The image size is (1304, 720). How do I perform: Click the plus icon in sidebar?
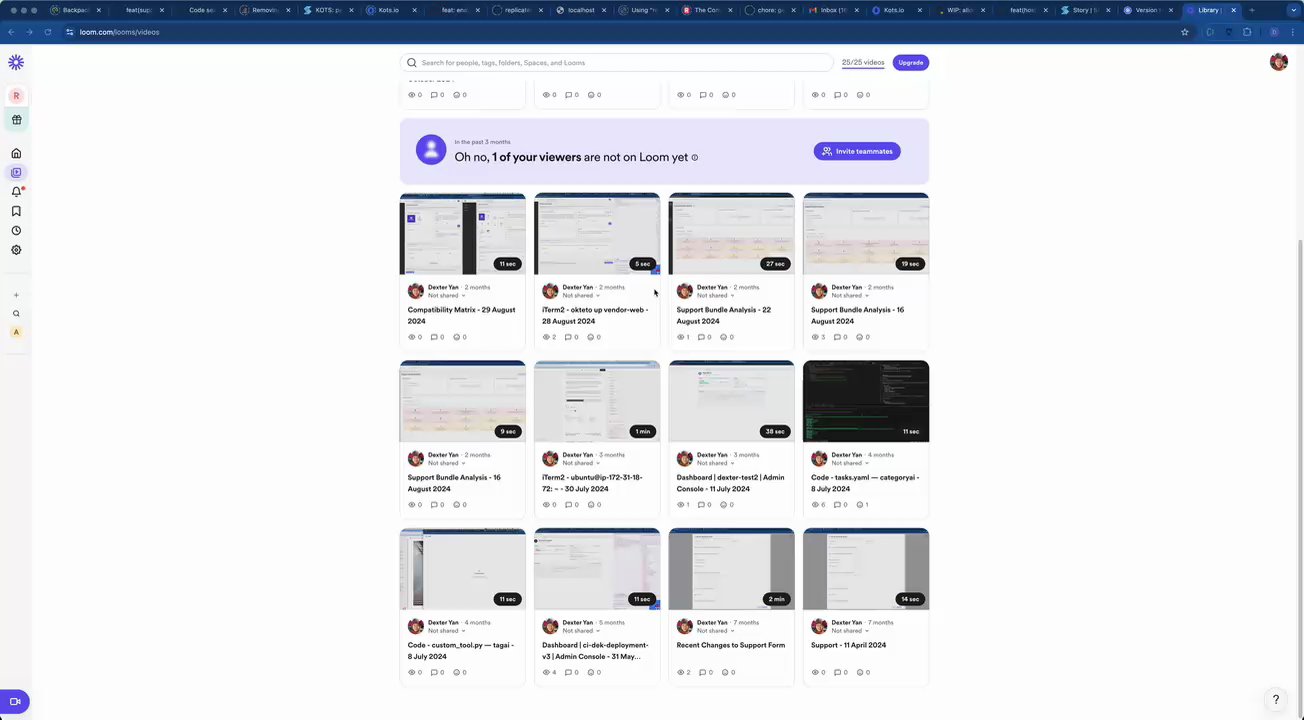(x=16, y=295)
